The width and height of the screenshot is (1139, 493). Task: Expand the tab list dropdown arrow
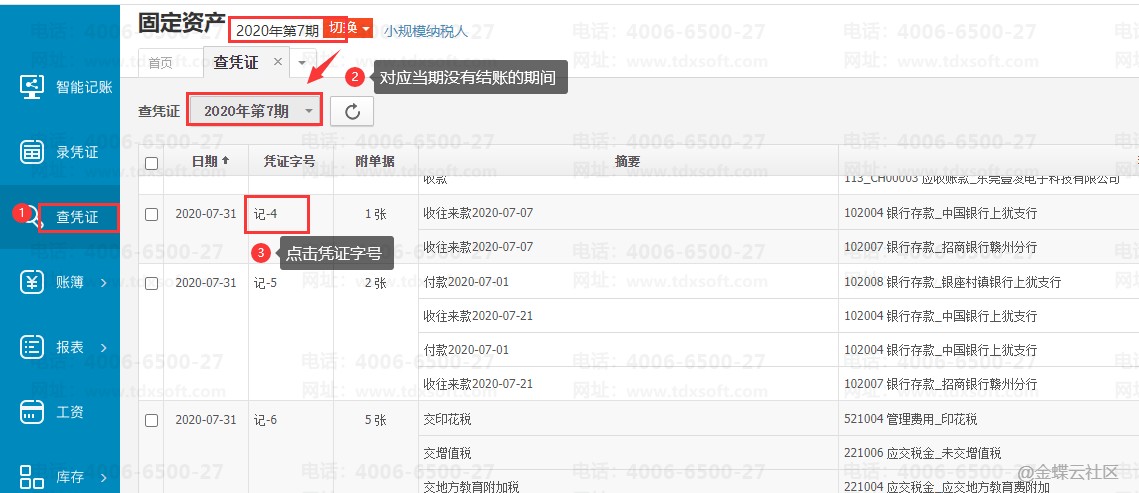coord(303,62)
